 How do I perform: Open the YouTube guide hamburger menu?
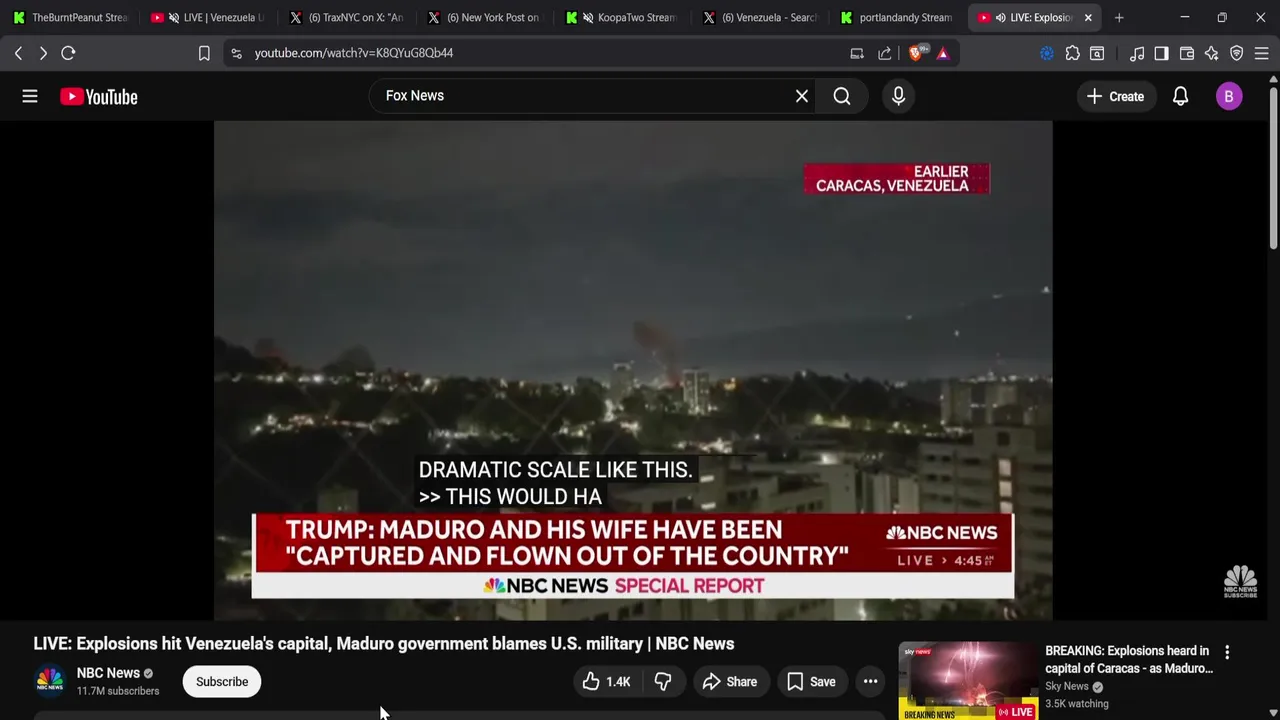(x=30, y=96)
